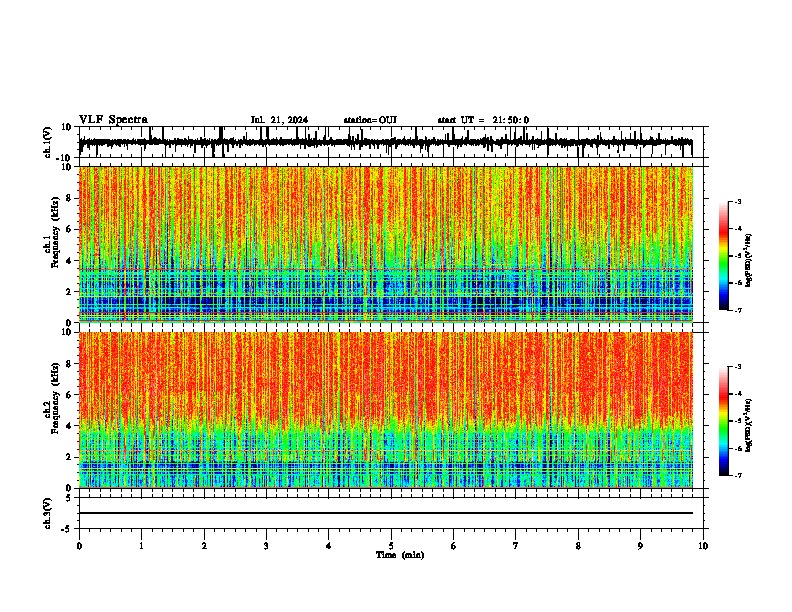Screen dimensions: 792x612
Task: Click the ch.3 axis tick label '5'
Action: coord(69,498)
